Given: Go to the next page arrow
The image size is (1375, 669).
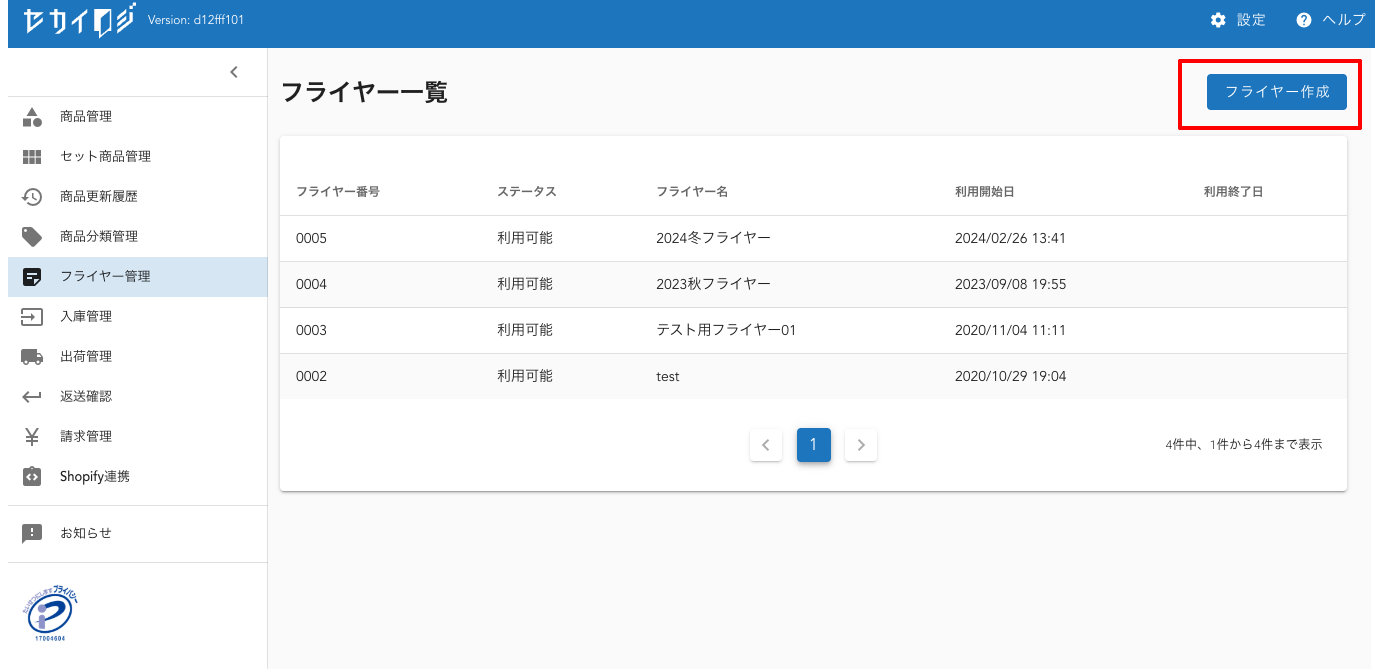Looking at the screenshot, I should pyautogui.click(x=861, y=445).
